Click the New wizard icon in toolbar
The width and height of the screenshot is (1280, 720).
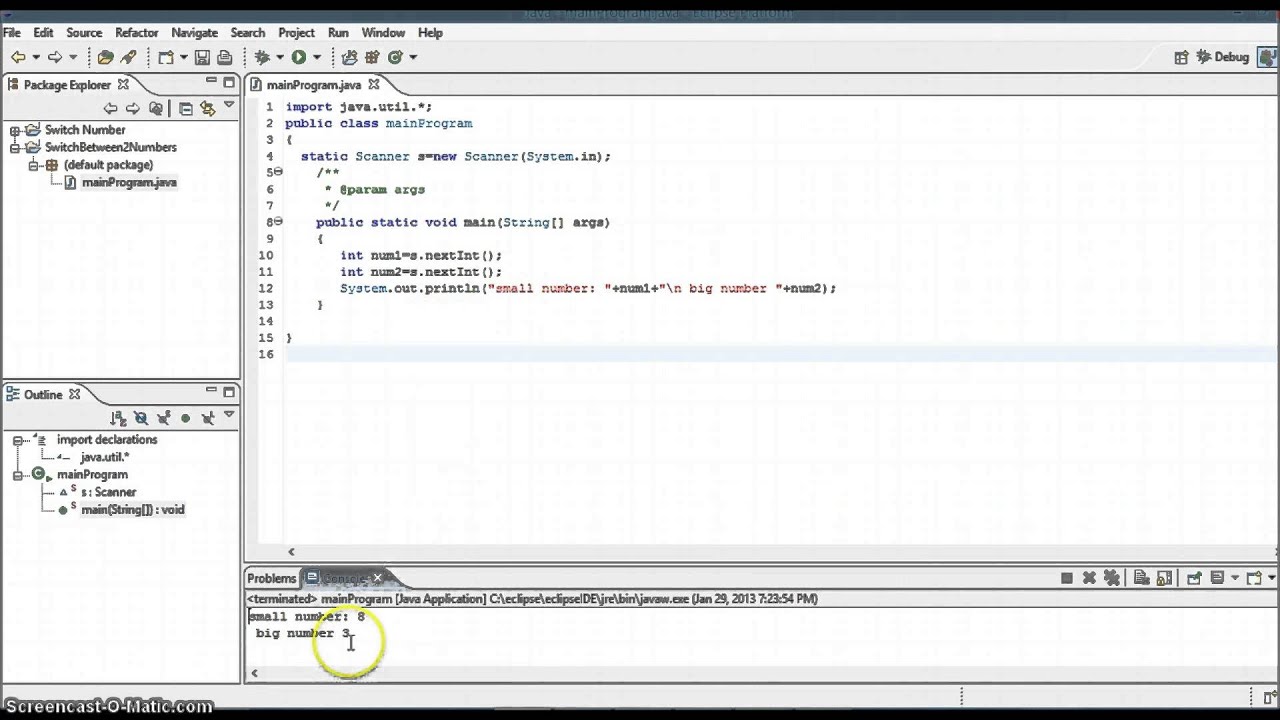[x=166, y=58]
